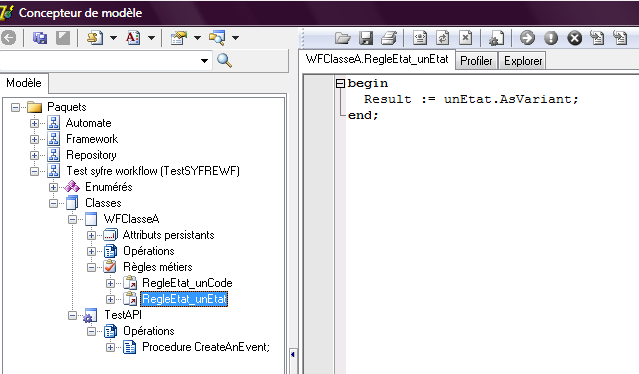Screen dimensions: 639x374
Task: Click the run arrow circle icon
Action: click(527, 38)
